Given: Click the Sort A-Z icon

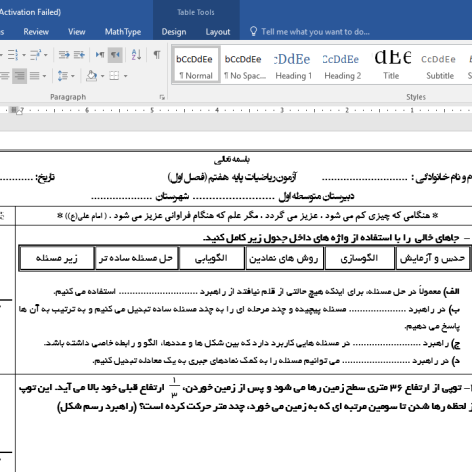Looking at the screenshot, I should point(136,54).
